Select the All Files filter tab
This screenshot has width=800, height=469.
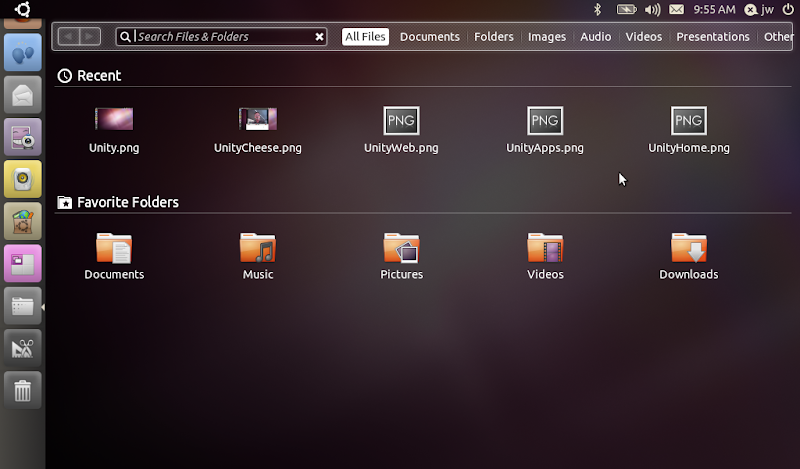[365, 37]
